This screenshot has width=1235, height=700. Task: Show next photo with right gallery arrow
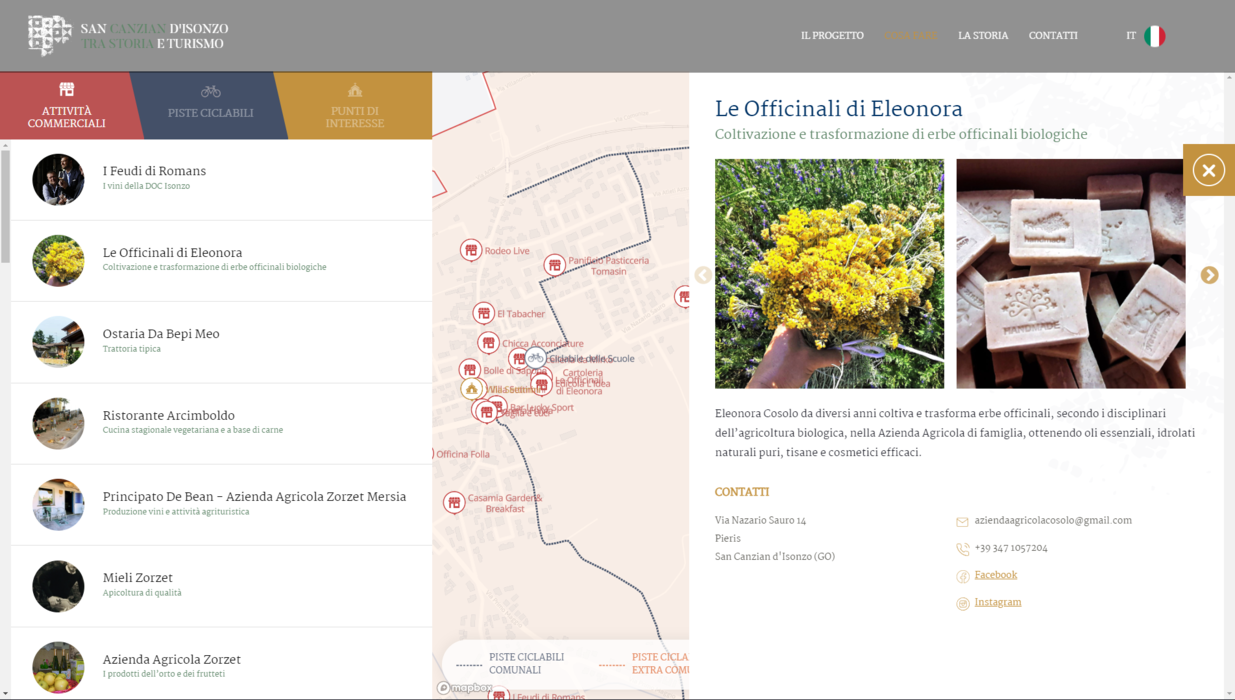[1209, 275]
